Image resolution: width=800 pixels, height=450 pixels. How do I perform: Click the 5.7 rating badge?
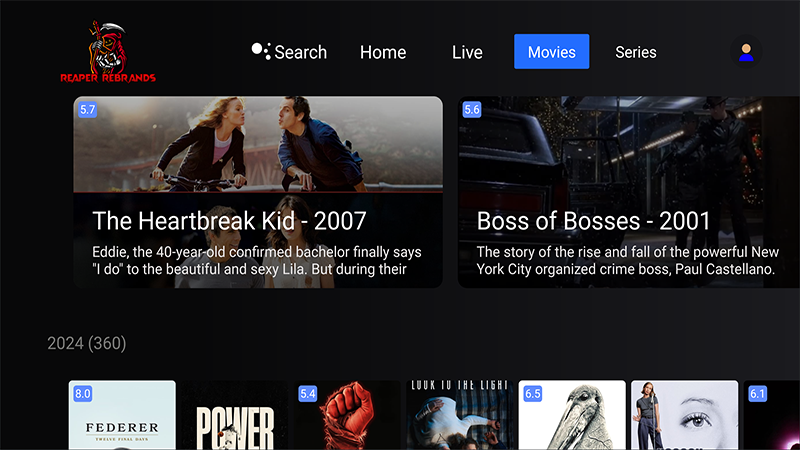87,110
